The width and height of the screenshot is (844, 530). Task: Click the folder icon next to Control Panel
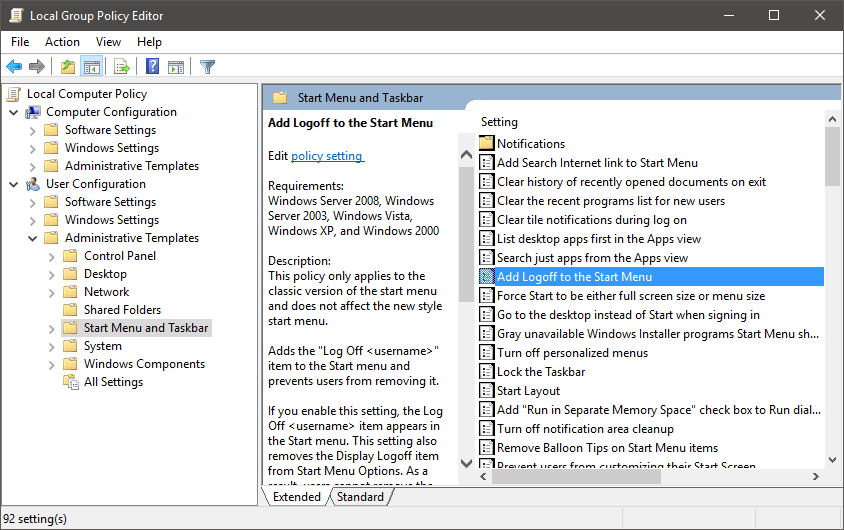[70, 256]
